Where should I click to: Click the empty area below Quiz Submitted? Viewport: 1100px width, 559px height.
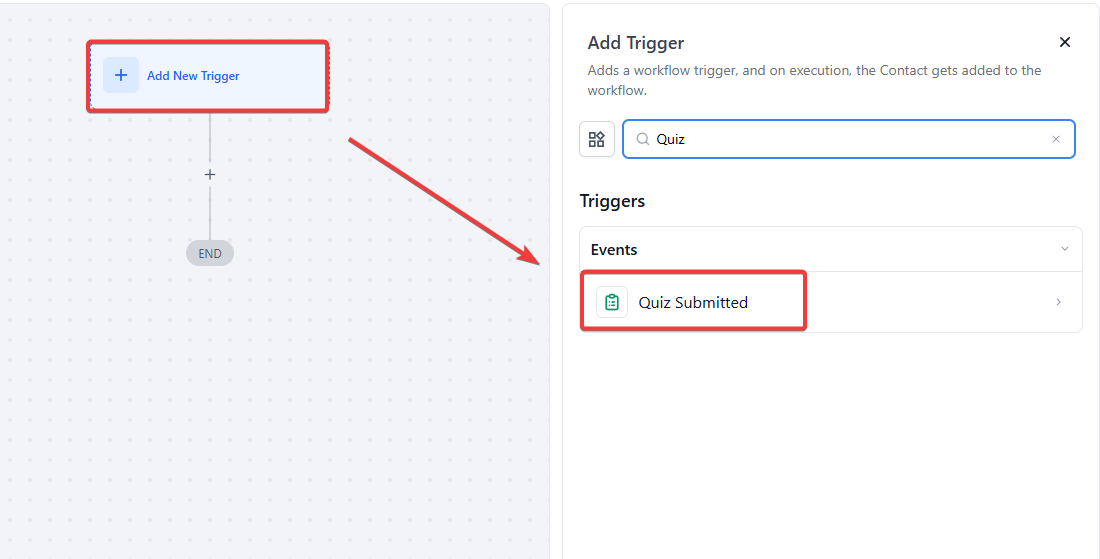point(830,440)
